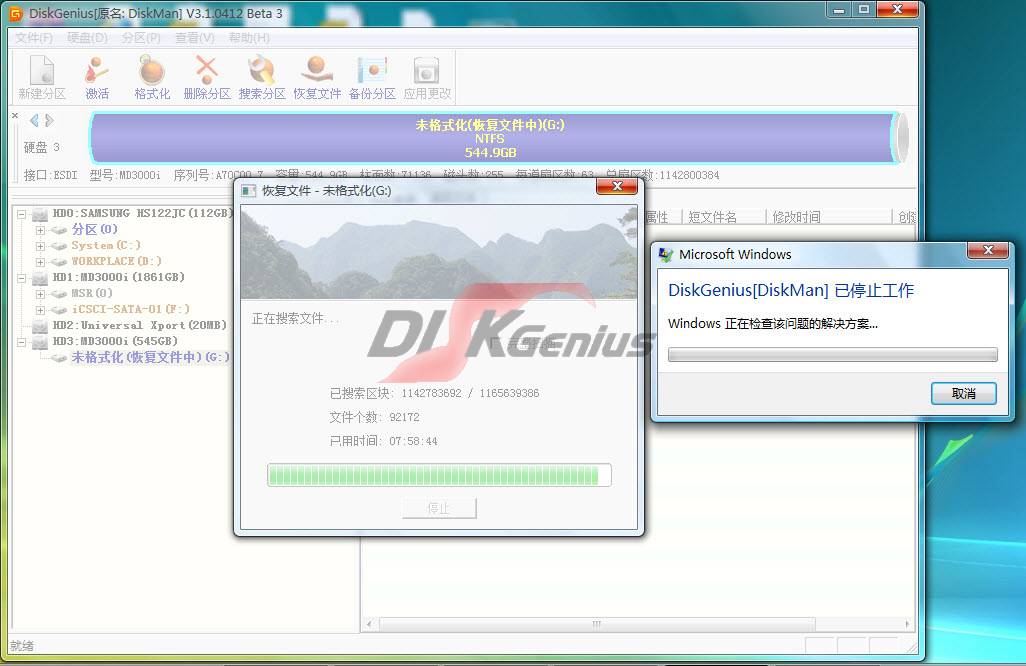Go to next disk with right arrow
The width and height of the screenshot is (1026, 666).
click(x=49, y=120)
